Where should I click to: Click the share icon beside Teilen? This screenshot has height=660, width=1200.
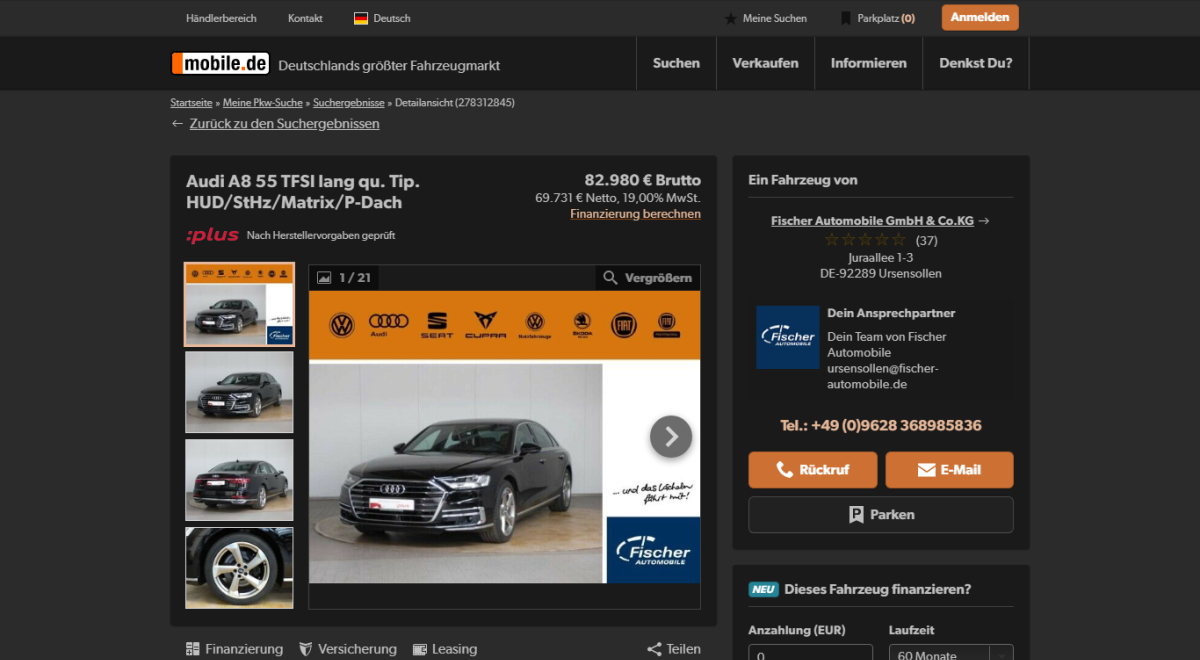[x=654, y=649]
